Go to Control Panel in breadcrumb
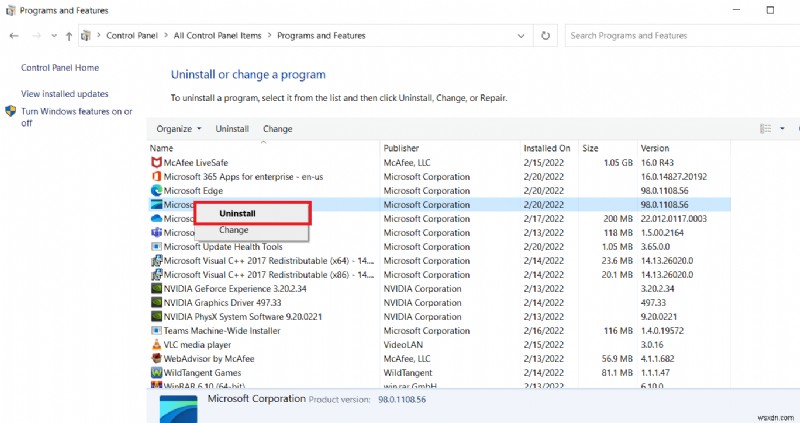This screenshot has width=800, height=423. 132,36
